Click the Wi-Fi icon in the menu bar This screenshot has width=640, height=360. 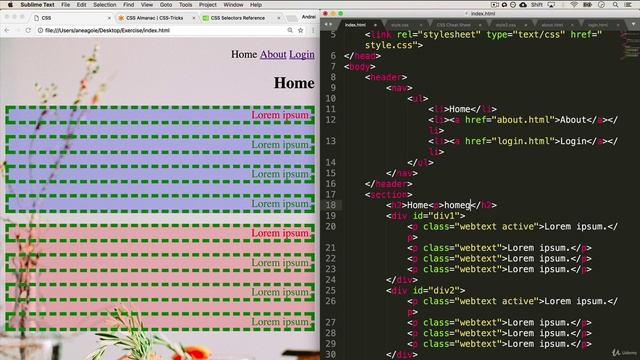574,5
